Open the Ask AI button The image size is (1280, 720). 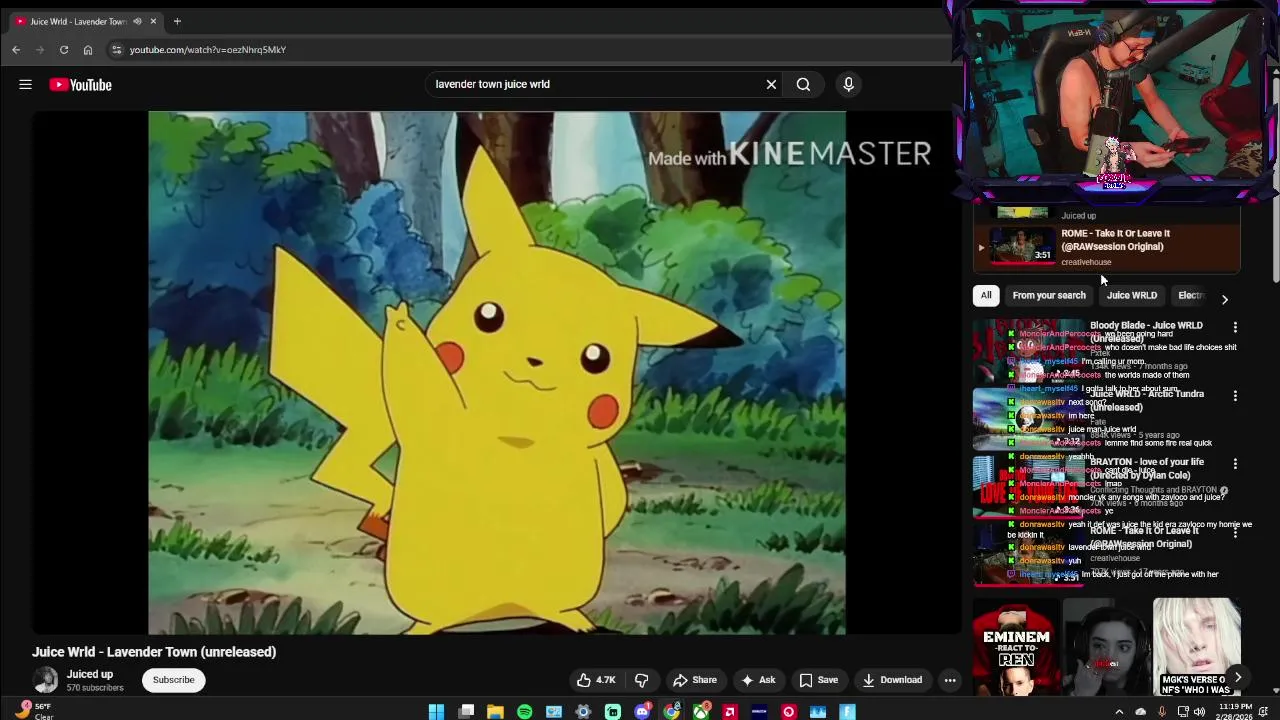[757, 680]
